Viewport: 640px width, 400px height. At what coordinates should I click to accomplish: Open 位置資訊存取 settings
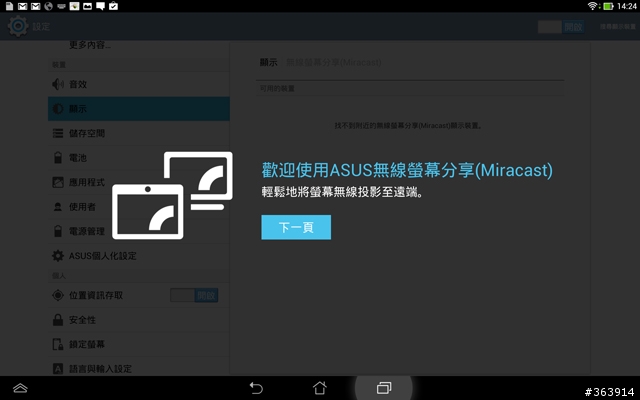pyautogui.click(x=139, y=295)
